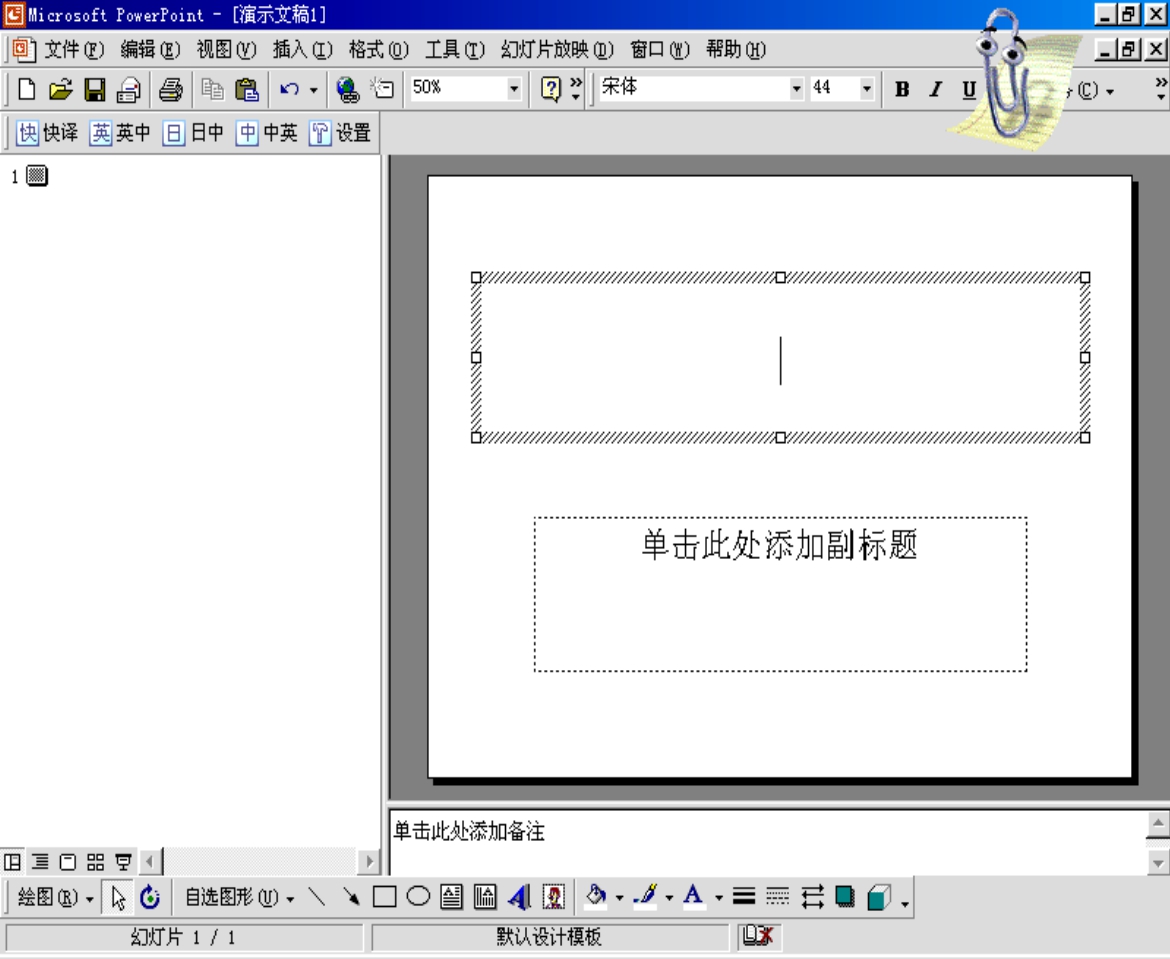This screenshot has height=959, width=1170.
Task: Select the Oval drawing tool
Action: [x=418, y=896]
